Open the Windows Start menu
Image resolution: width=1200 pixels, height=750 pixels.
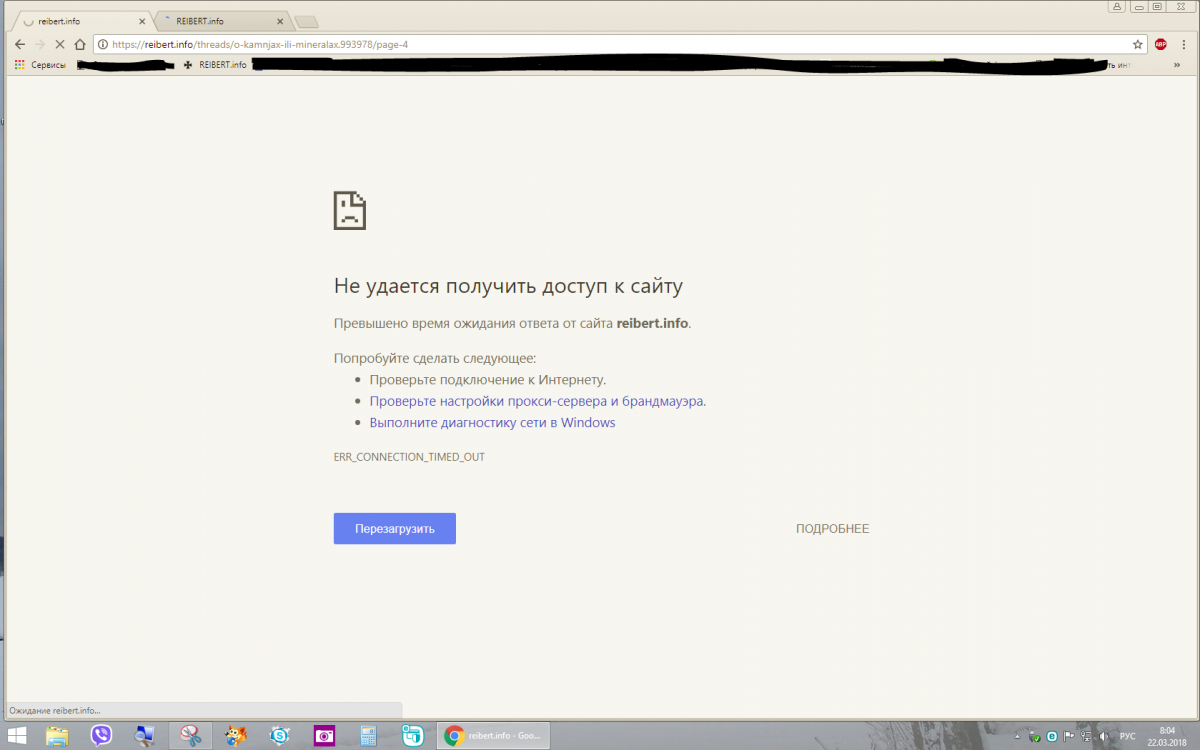click(16, 736)
